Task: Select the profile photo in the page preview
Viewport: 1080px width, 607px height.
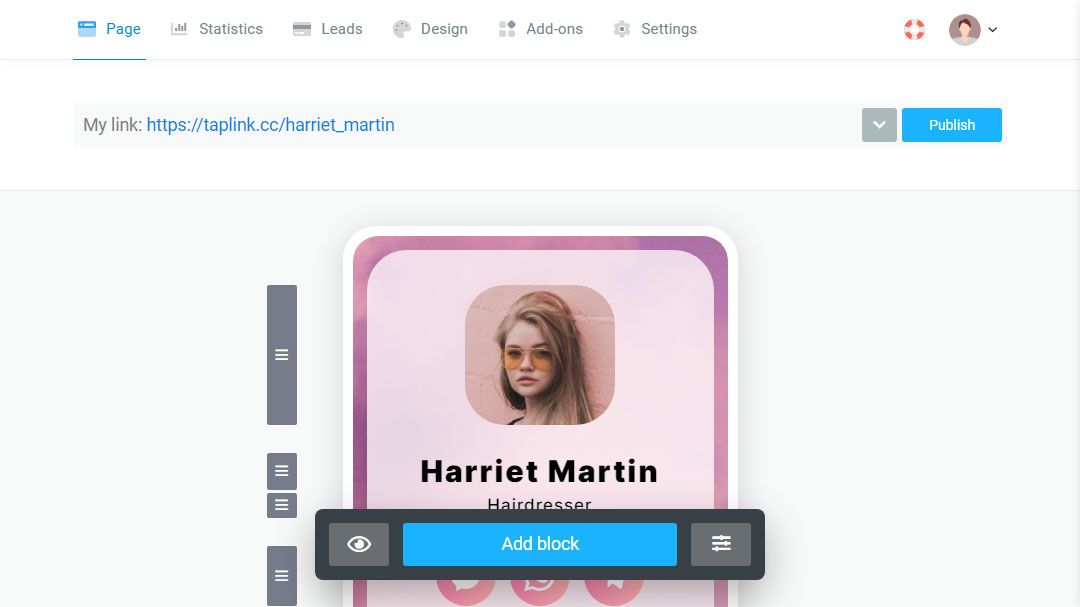Action: [540, 355]
